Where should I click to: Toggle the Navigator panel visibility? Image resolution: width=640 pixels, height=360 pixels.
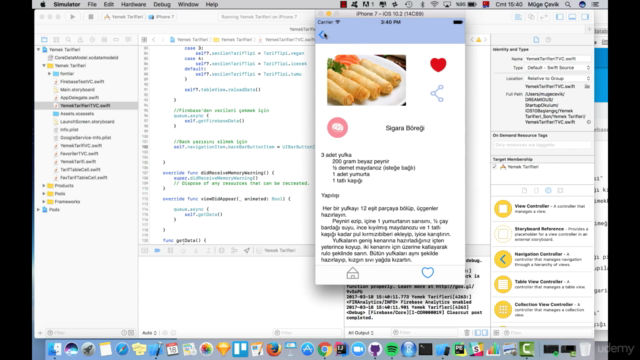560,17
